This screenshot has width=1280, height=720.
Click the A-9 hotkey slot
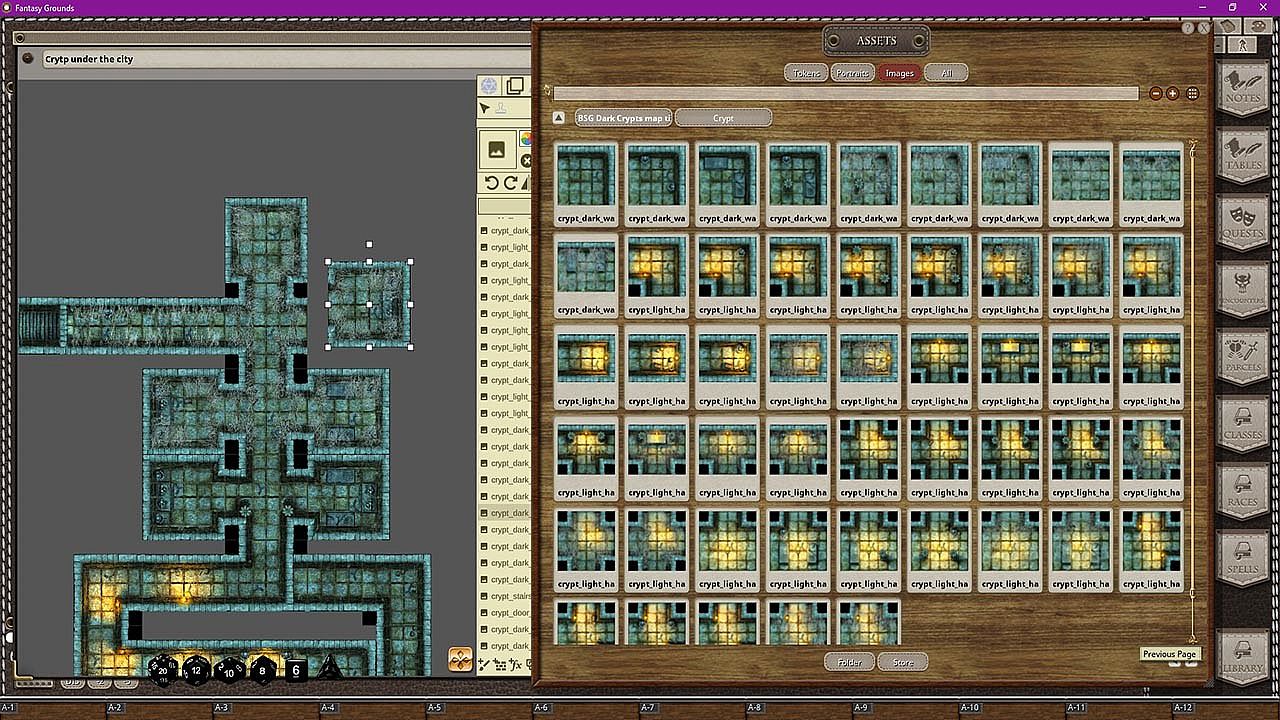pyautogui.click(x=906, y=710)
